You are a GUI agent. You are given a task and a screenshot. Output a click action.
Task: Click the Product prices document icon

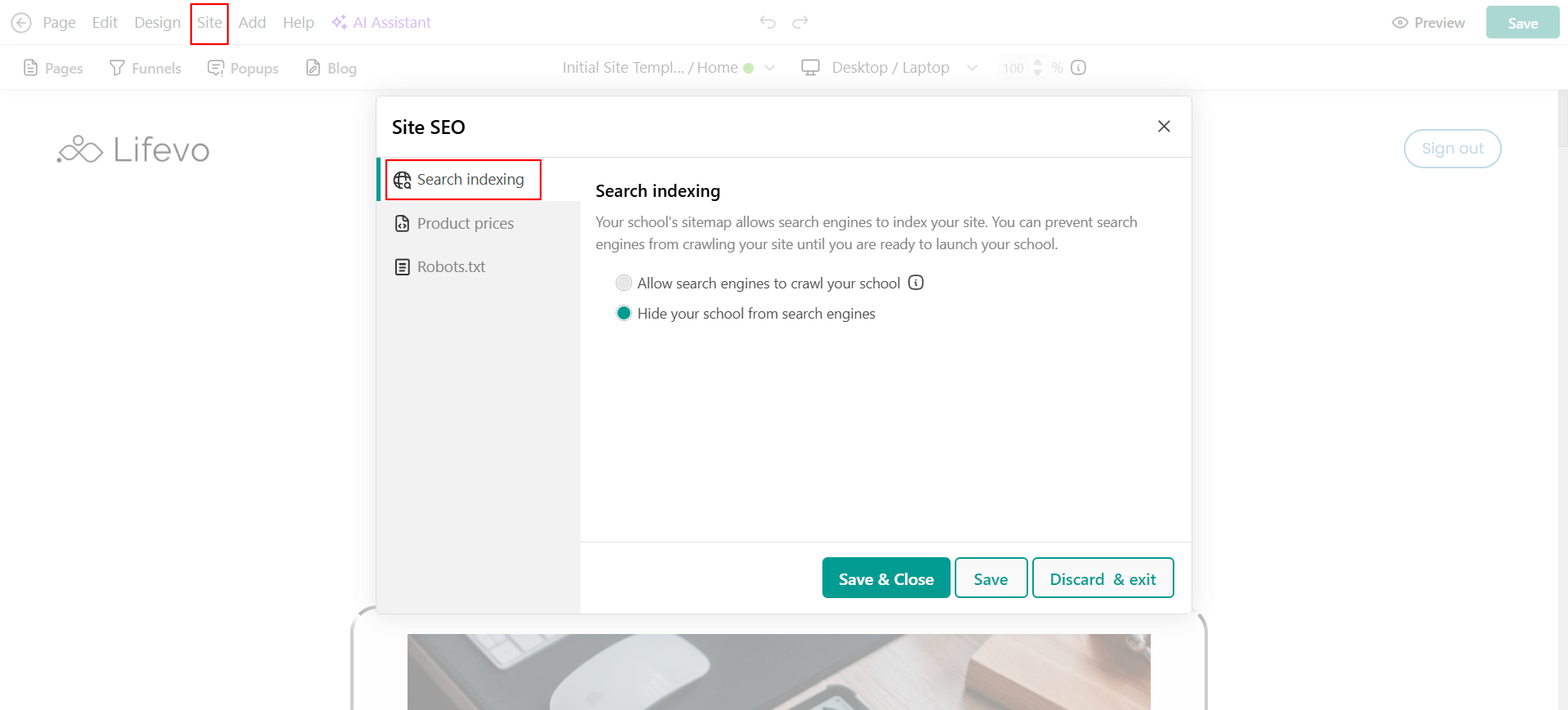[x=402, y=223]
